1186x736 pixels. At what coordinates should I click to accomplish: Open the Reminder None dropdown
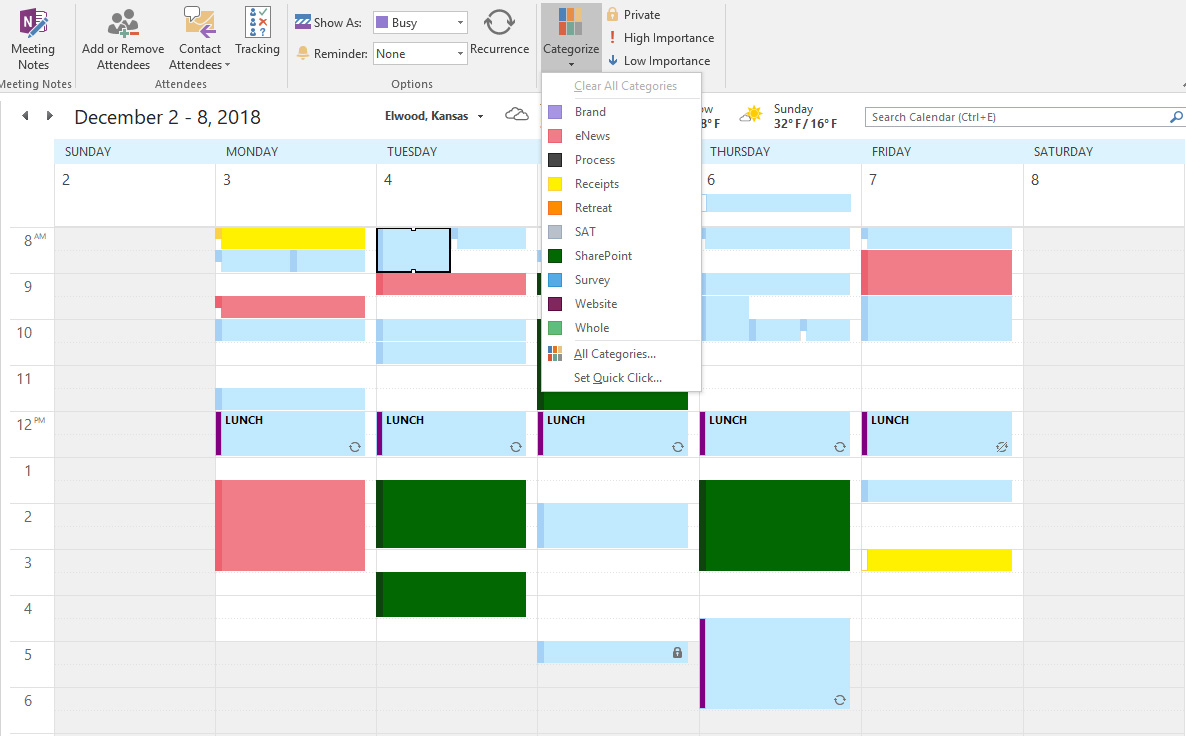pos(460,54)
